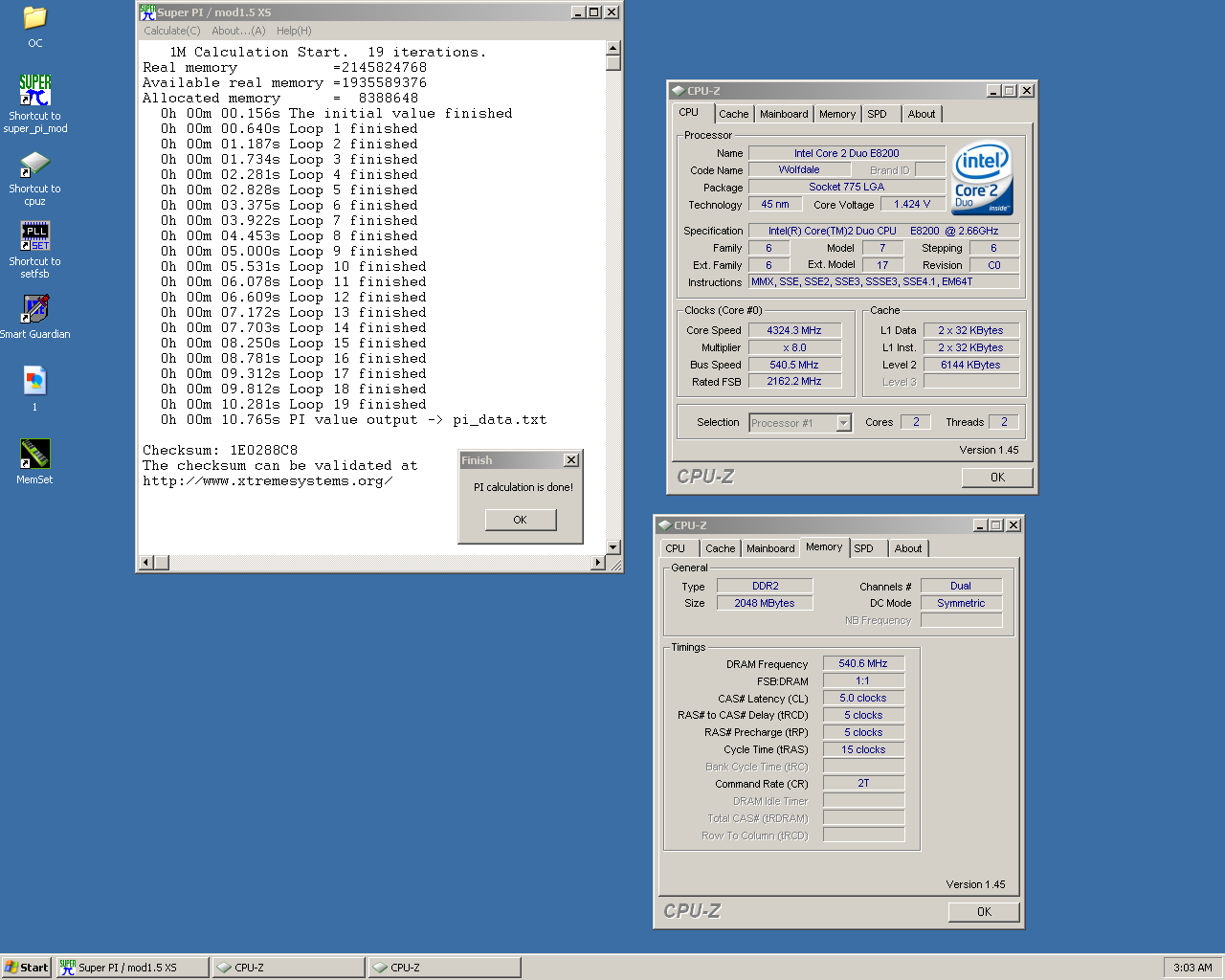Switch to Mainboard tab in upper CPU-Z
Screen dimensions: 1225x980
click(x=784, y=114)
